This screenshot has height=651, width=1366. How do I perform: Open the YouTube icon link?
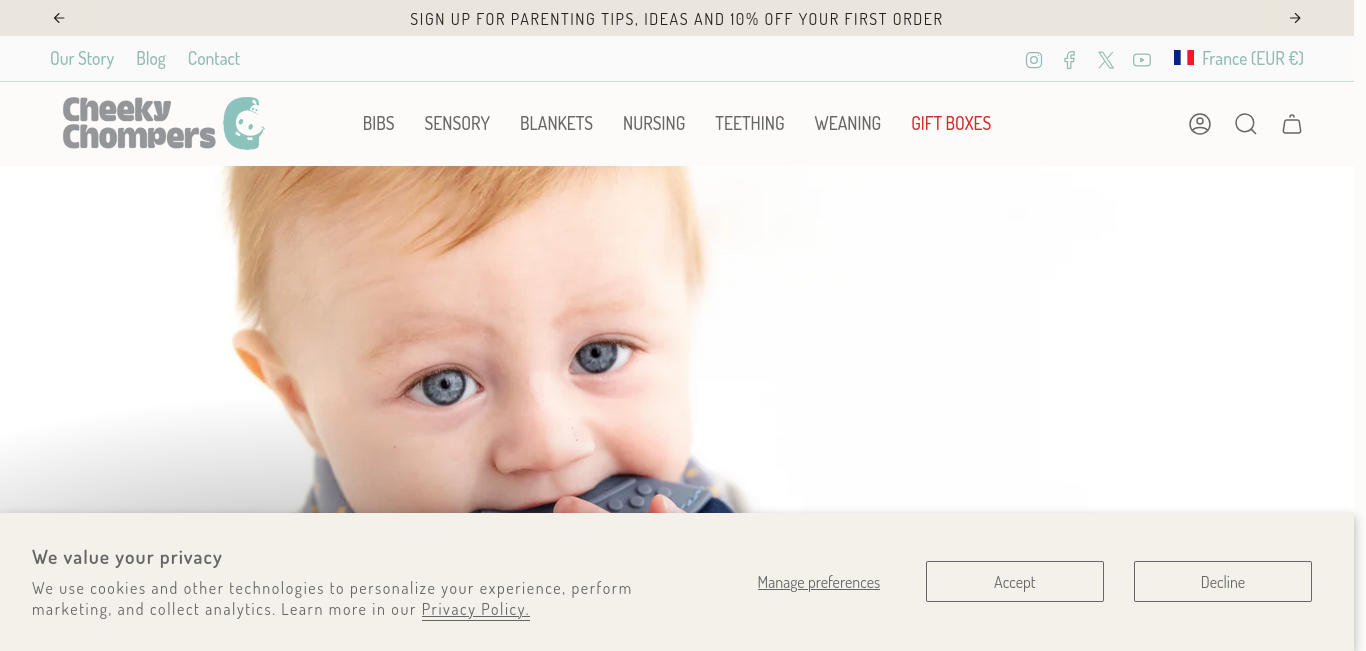(x=1142, y=60)
